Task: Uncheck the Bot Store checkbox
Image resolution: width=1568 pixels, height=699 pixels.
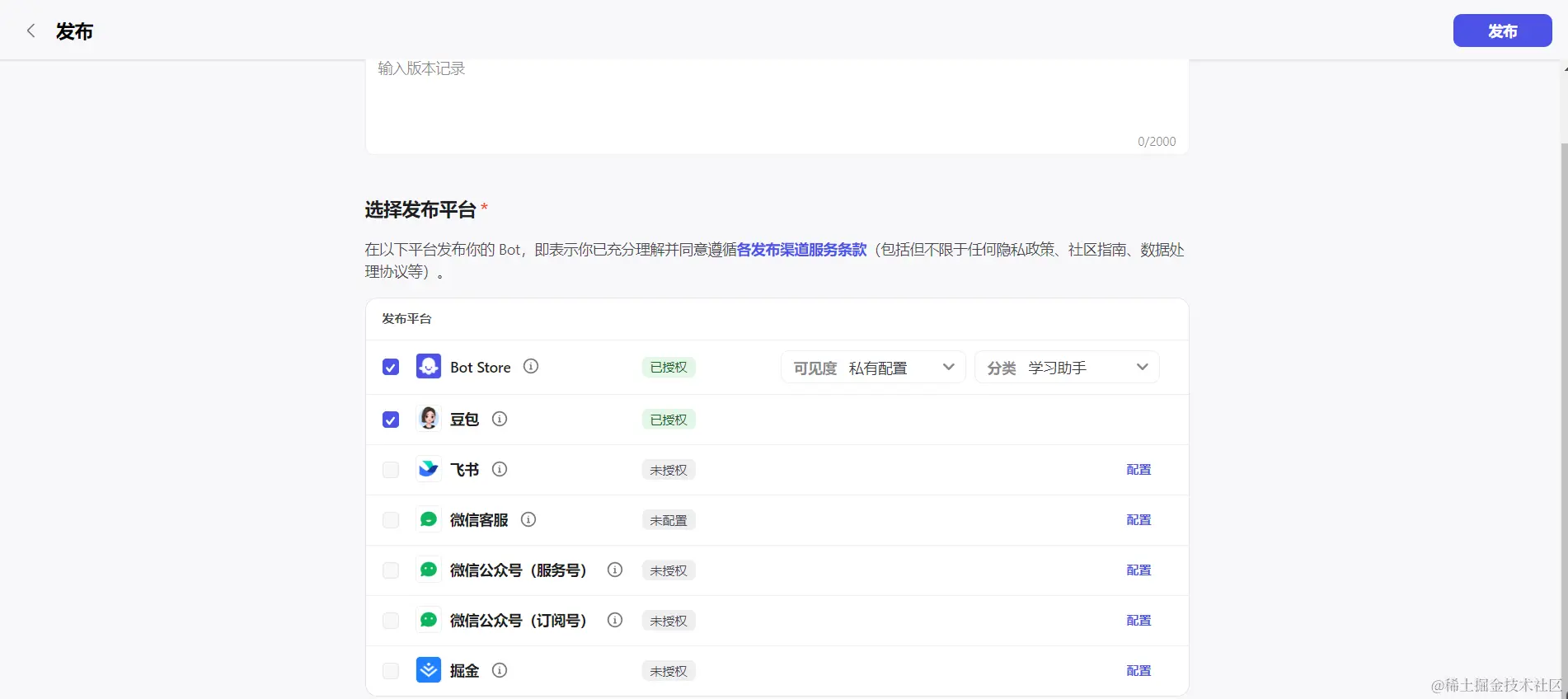Action: click(x=391, y=367)
